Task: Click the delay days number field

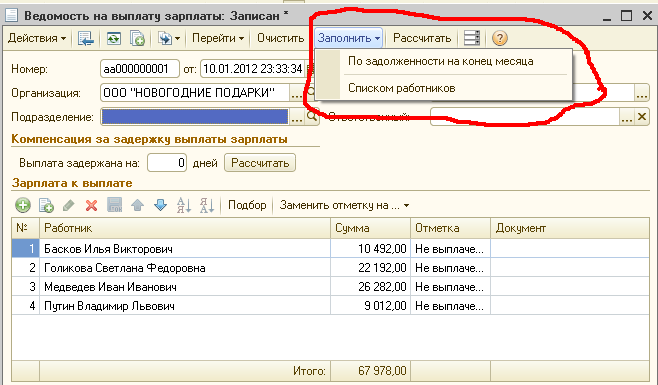Action: point(167,163)
